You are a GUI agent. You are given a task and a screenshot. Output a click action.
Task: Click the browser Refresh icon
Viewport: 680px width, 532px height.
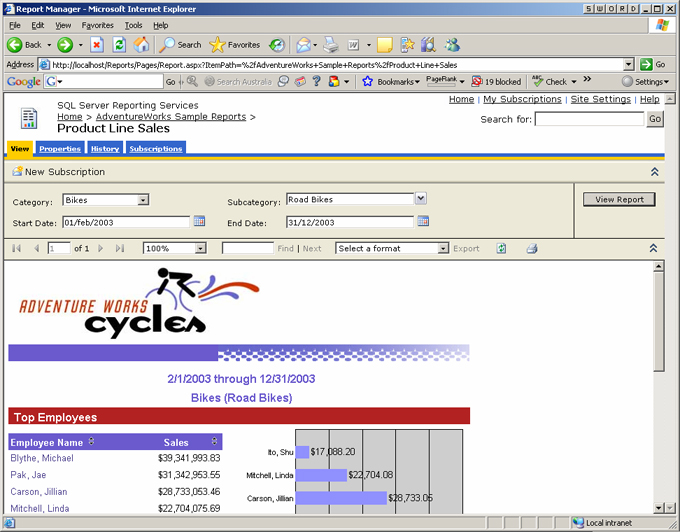point(119,44)
